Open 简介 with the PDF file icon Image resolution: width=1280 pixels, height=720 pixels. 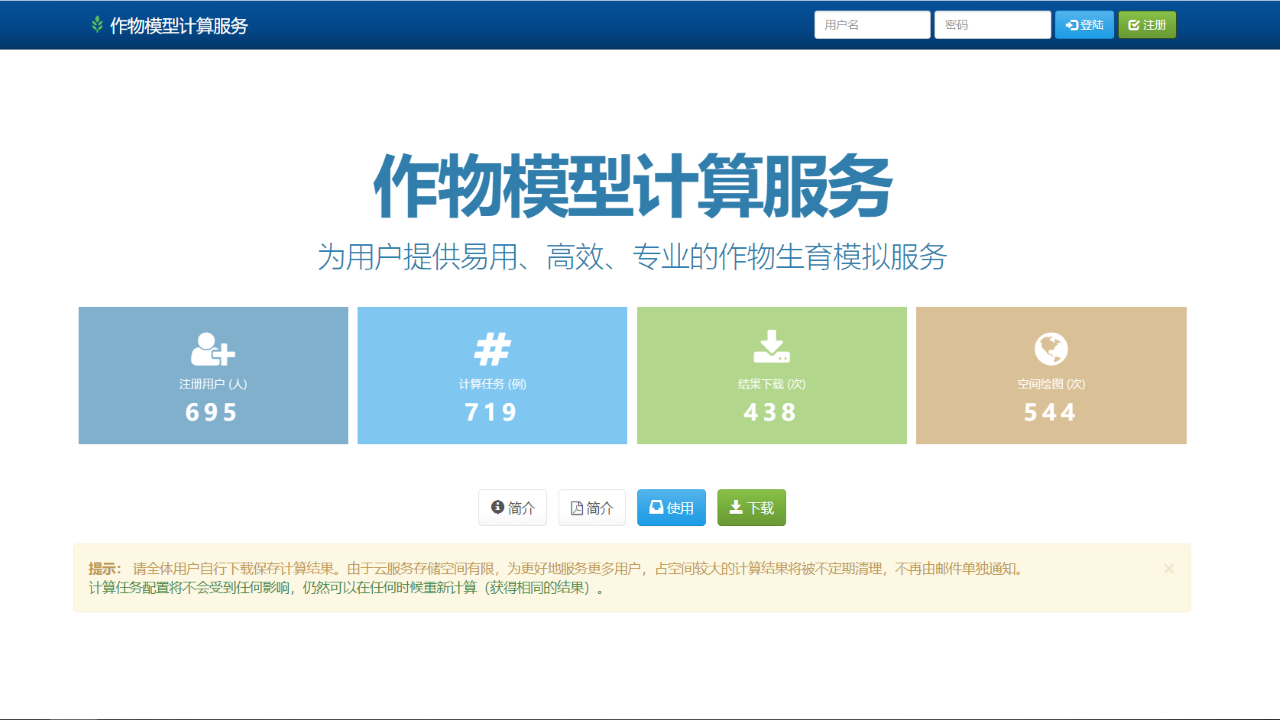(592, 508)
